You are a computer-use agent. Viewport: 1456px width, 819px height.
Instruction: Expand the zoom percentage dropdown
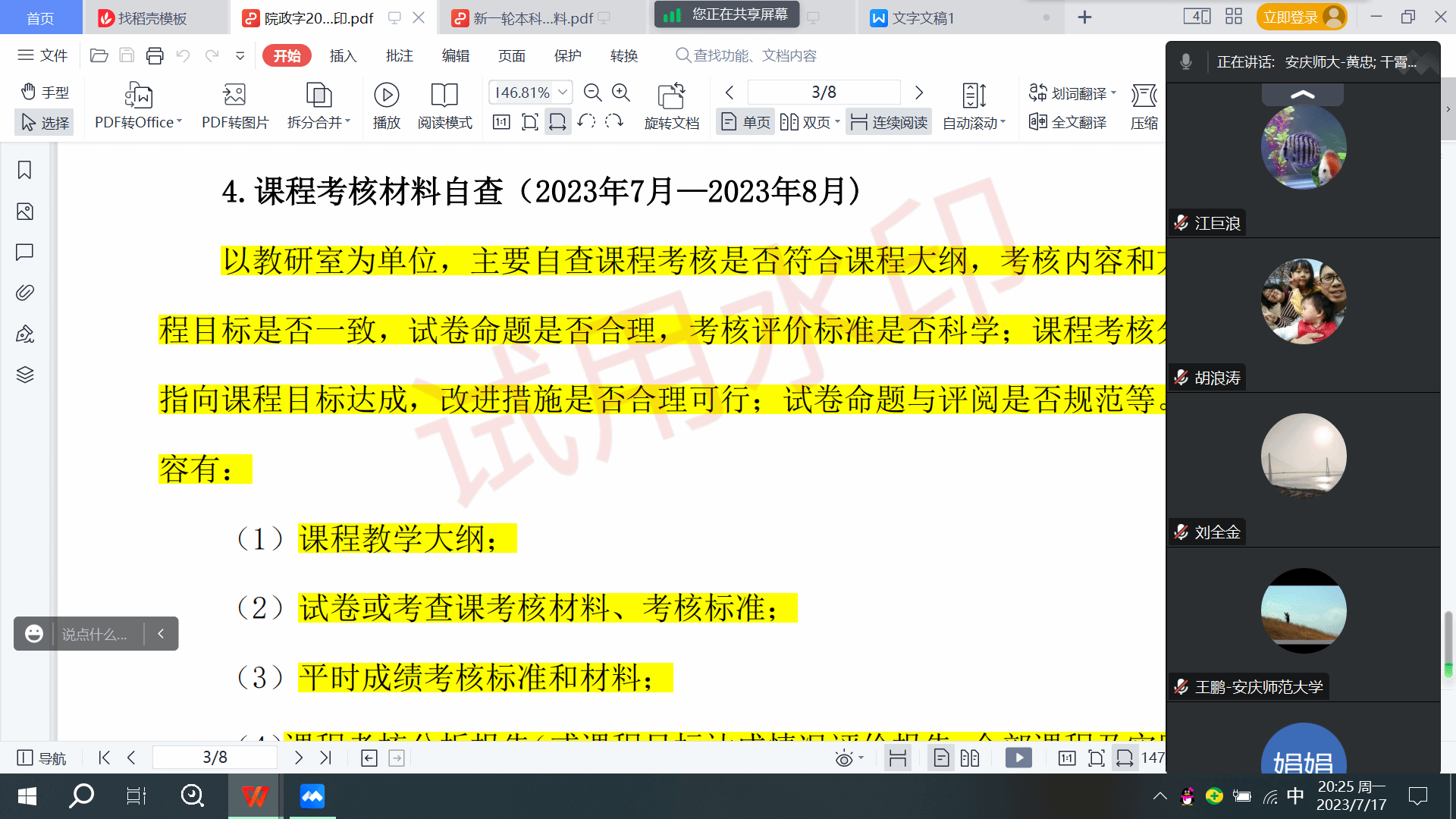[x=563, y=93]
